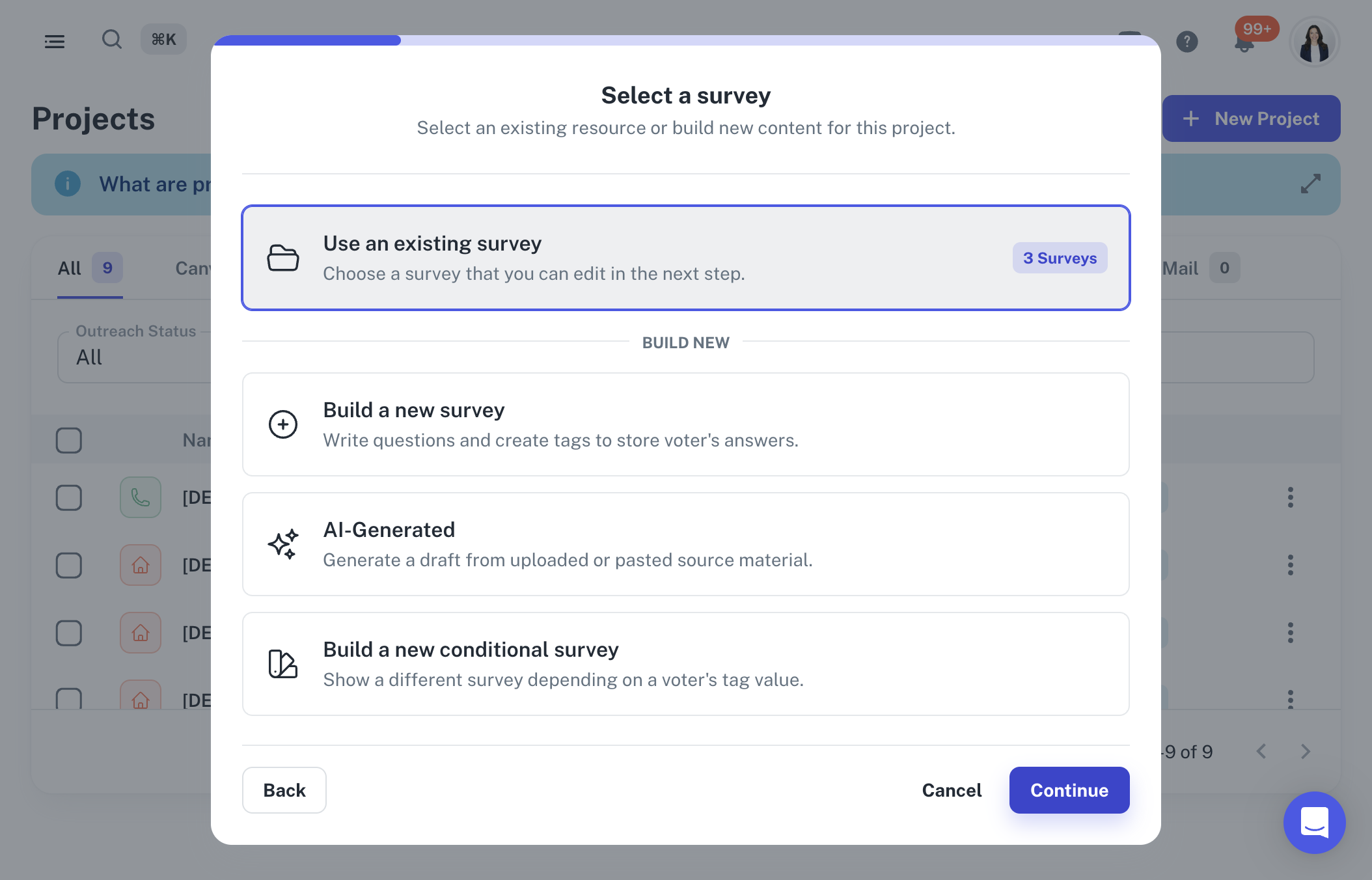1372x880 pixels.
Task: Open the ⌘K command shortcut chip
Action: pyautogui.click(x=163, y=40)
